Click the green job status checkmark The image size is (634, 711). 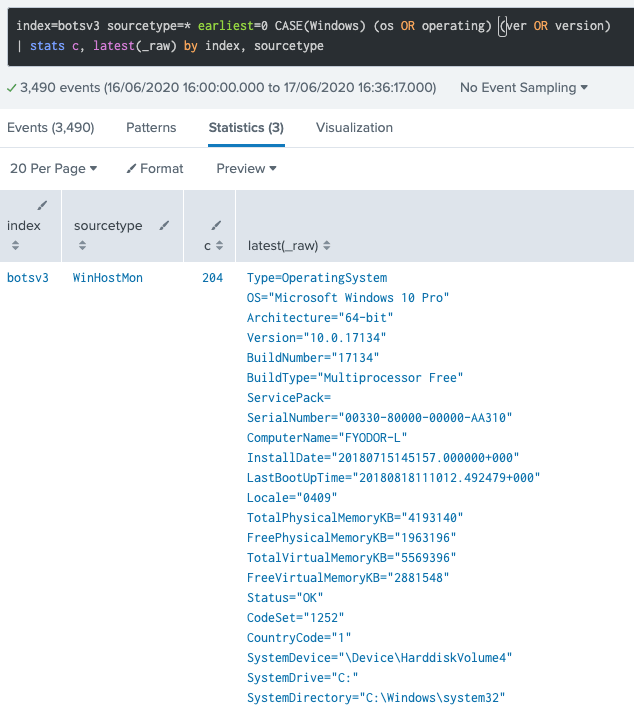11,88
